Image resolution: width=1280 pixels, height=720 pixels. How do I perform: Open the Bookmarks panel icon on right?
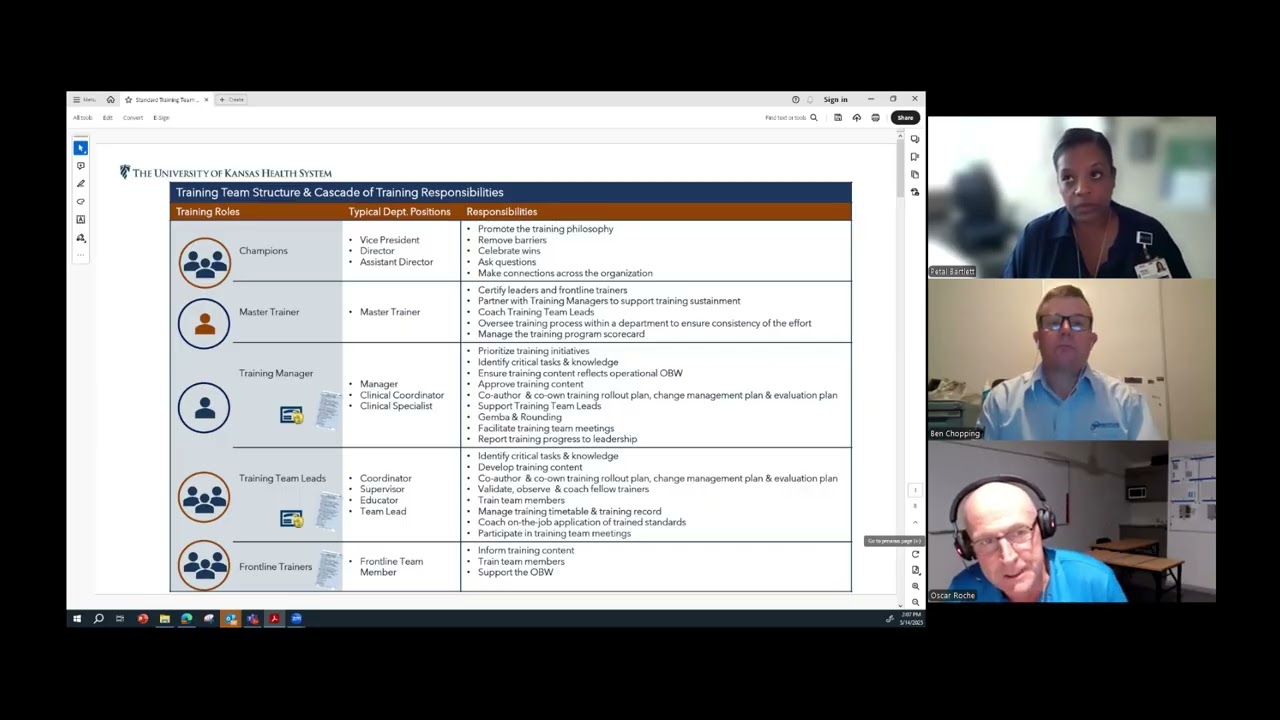pos(915,157)
